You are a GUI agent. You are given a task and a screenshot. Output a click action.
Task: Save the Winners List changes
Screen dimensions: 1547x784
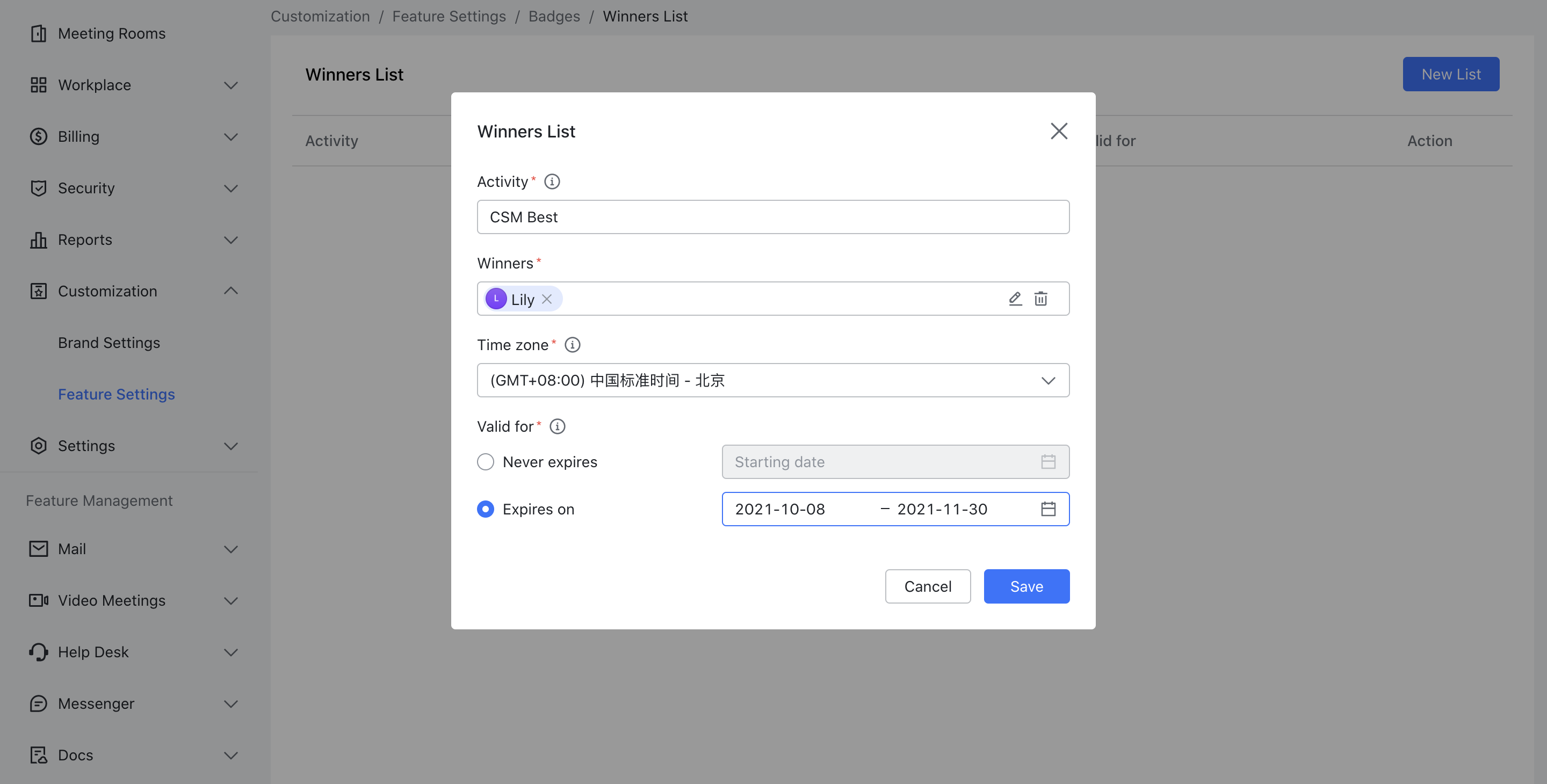tap(1026, 586)
